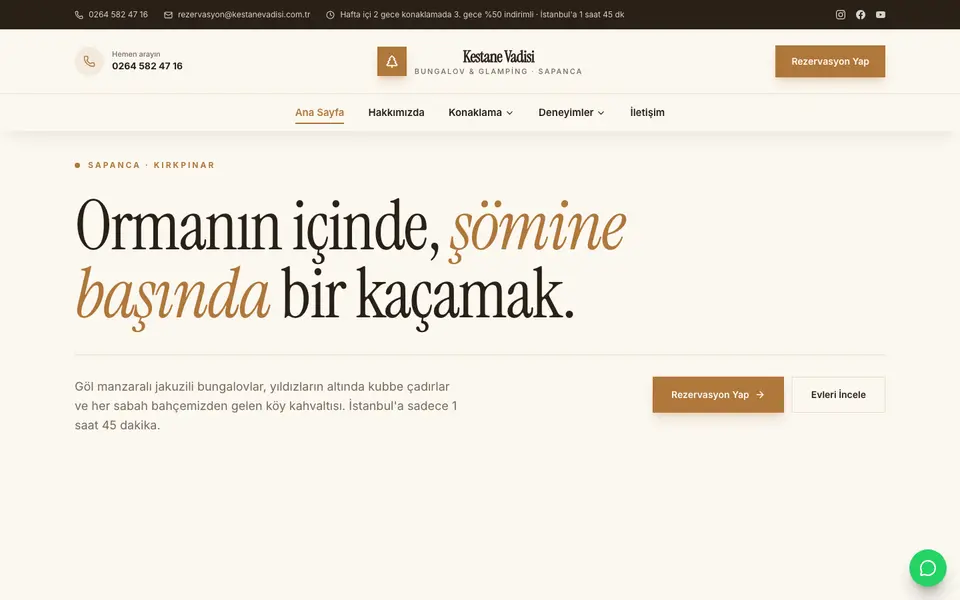
Task: Click the weekday 3. gece %50 indirimli notice
Action: click(x=482, y=15)
